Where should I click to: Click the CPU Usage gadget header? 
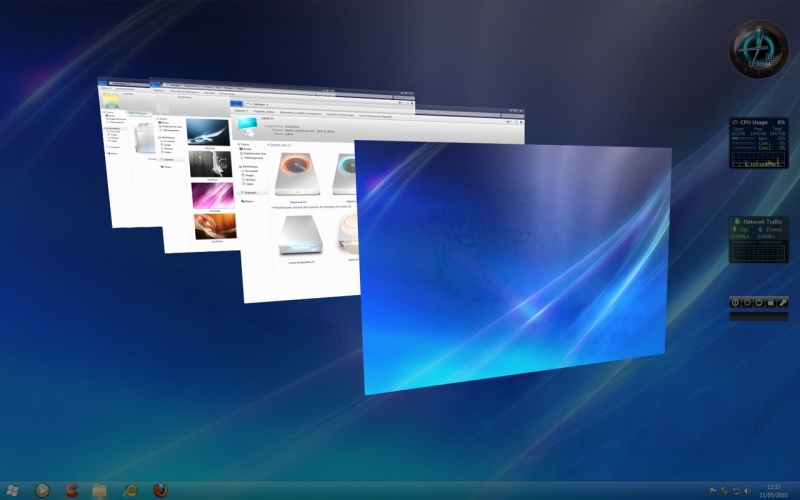[758, 122]
